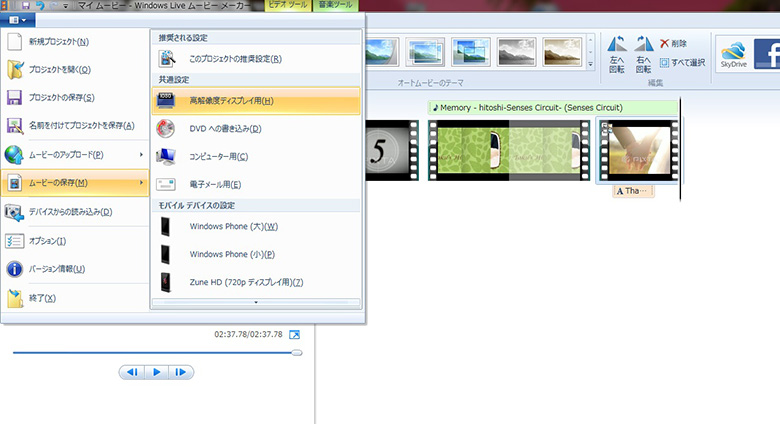Click Import from Device (デバイスからの読み込み)
Image resolution: width=780 pixels, height=424 pixels.
tap(75, 212)
